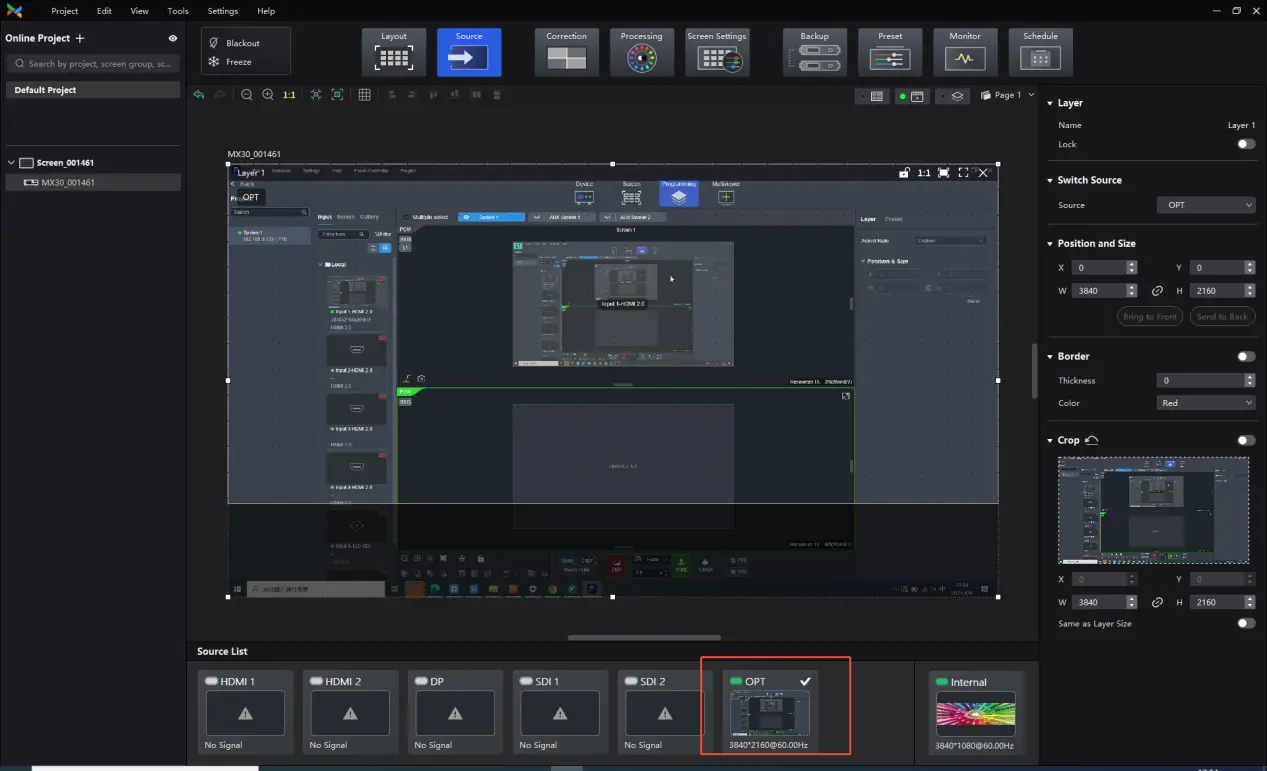Click the zoom in magnifier icon
This screenshot has width=1267, height=771.
[268, 95]
